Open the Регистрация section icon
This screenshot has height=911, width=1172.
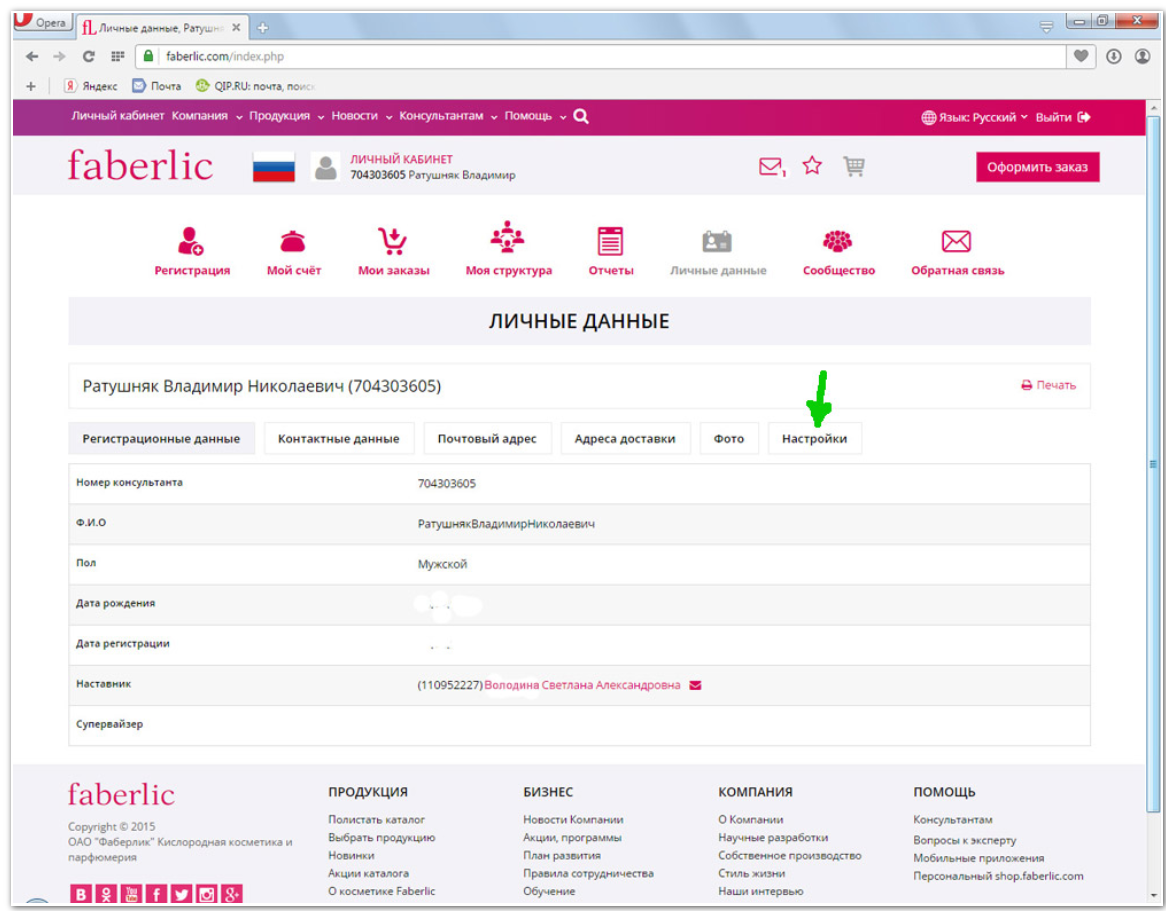[191, 241]
